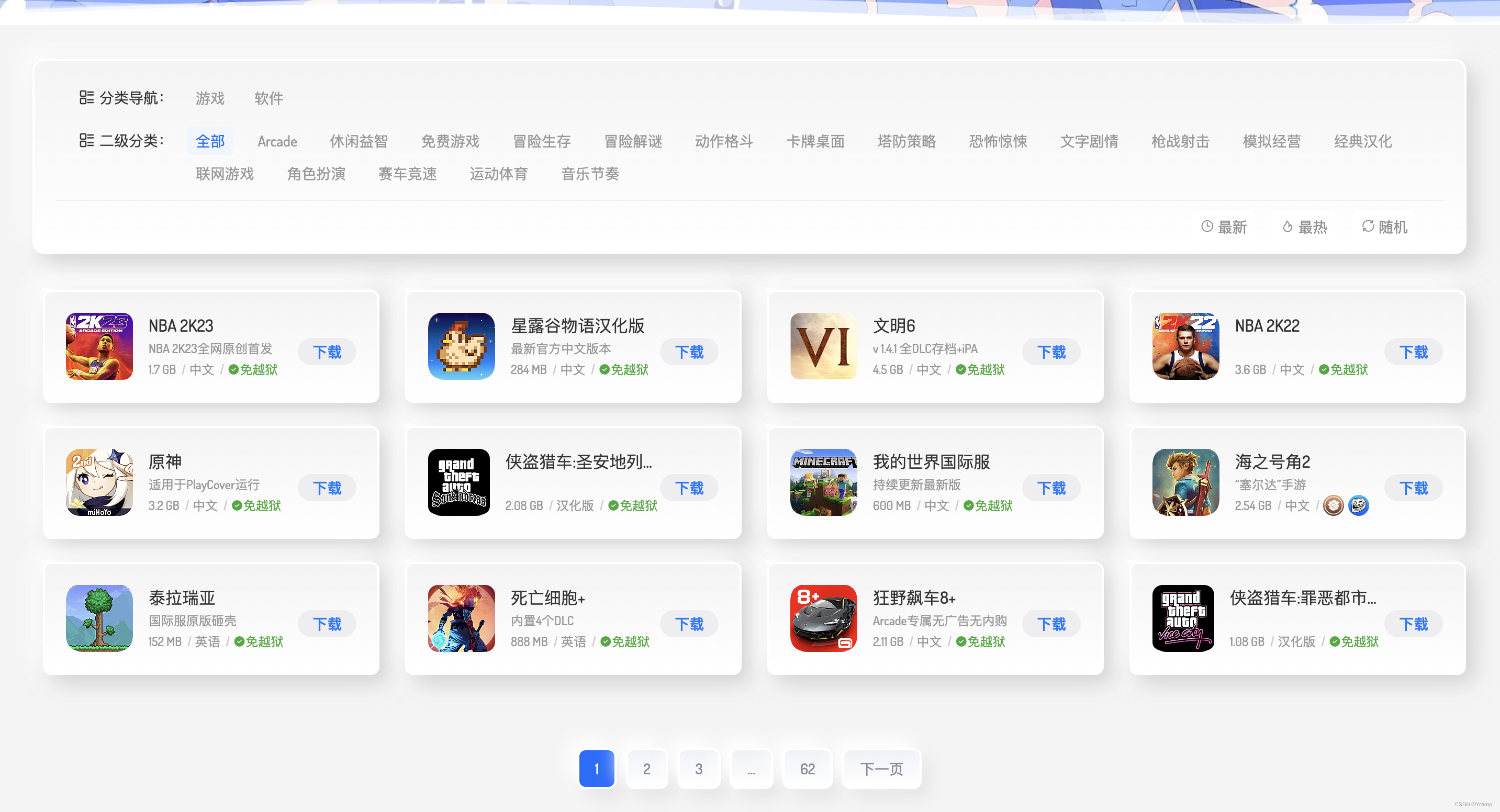The height and width of the screenshot is (812, 1500).
Task: Open the Oceanhorn 2 海之号角2 icon
Action: click(x=1185, y=482)
